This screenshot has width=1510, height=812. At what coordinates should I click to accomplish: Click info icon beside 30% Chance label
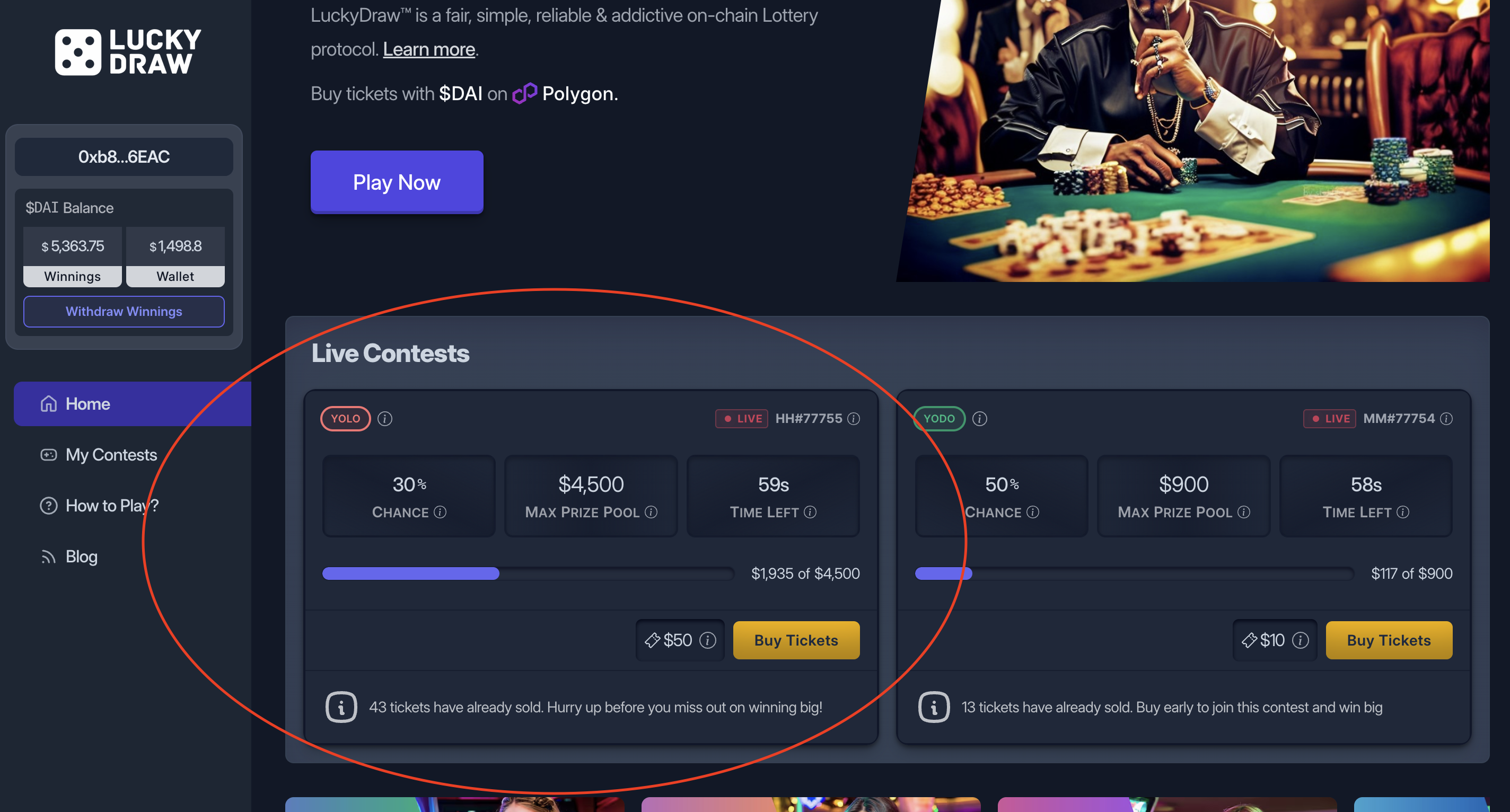440,512
